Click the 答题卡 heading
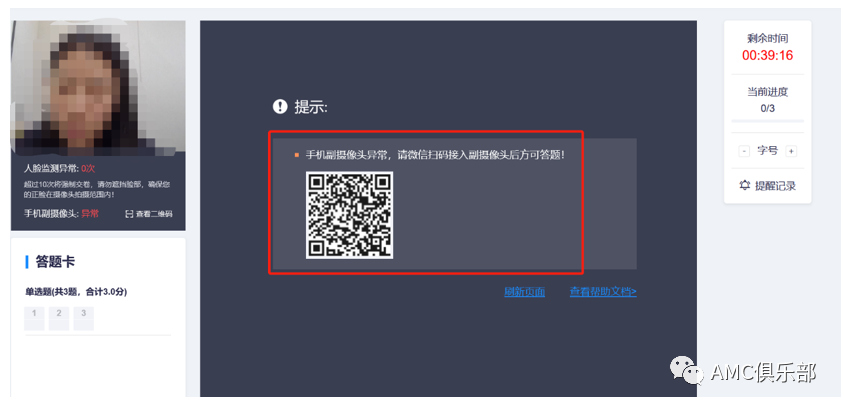The image size is (844, 410). (55, 262)
